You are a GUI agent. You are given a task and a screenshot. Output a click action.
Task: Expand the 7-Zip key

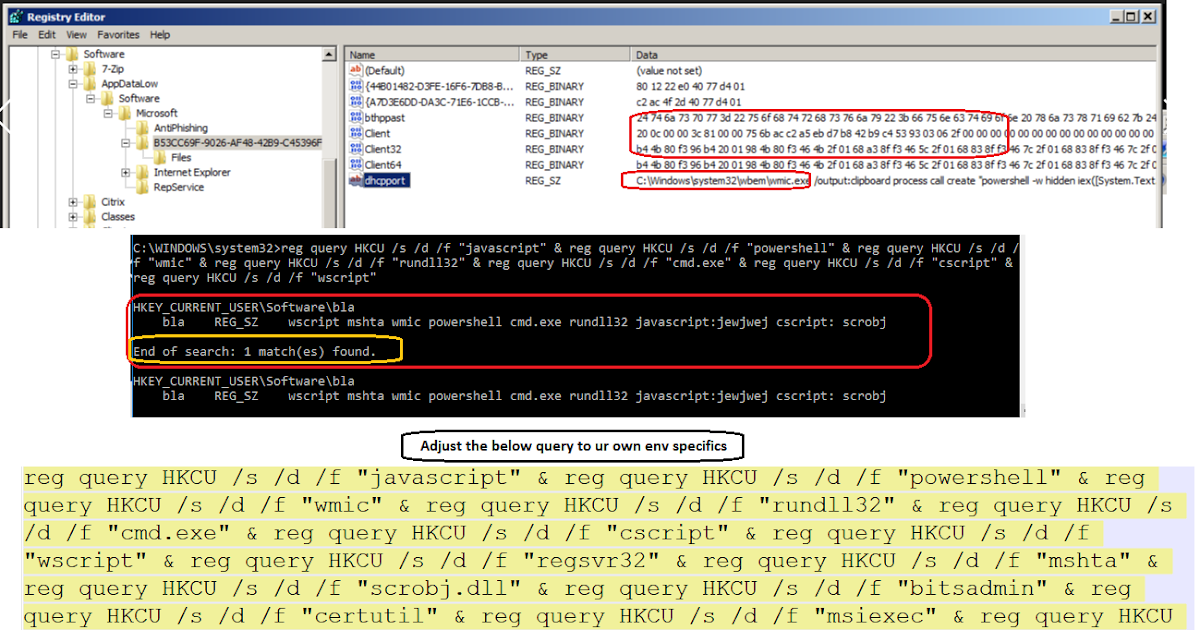point(74,69)
